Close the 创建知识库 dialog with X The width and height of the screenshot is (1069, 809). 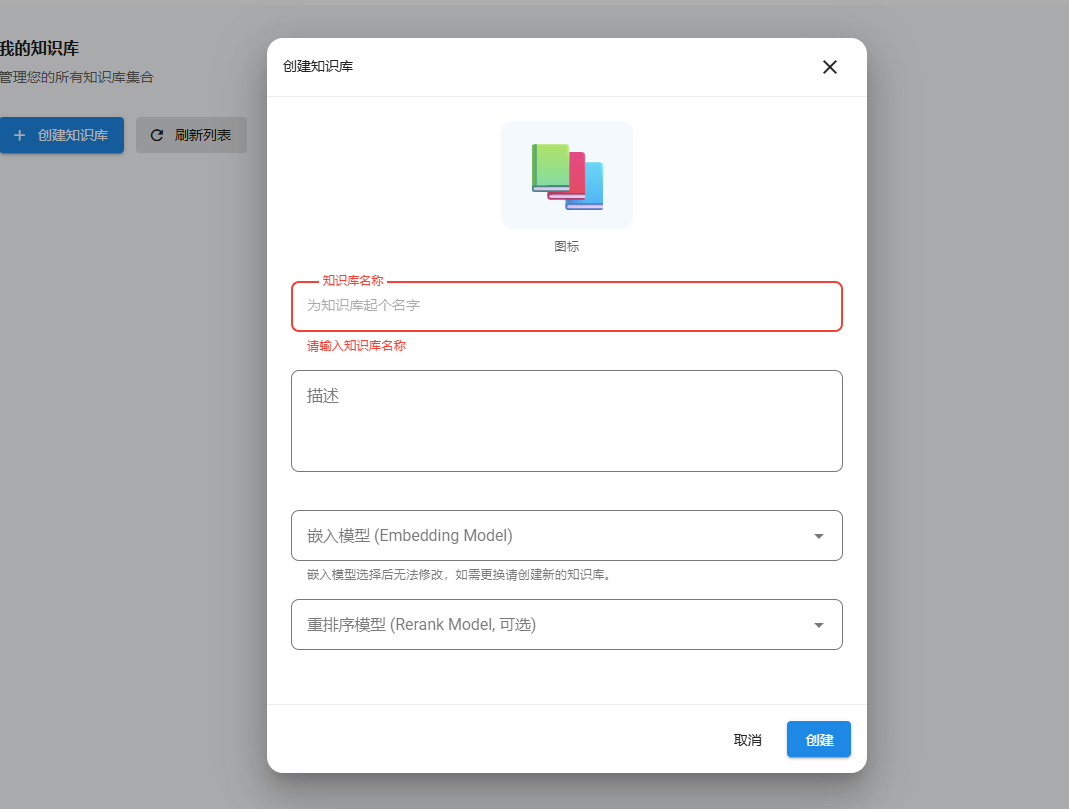(x=829, y=67)
